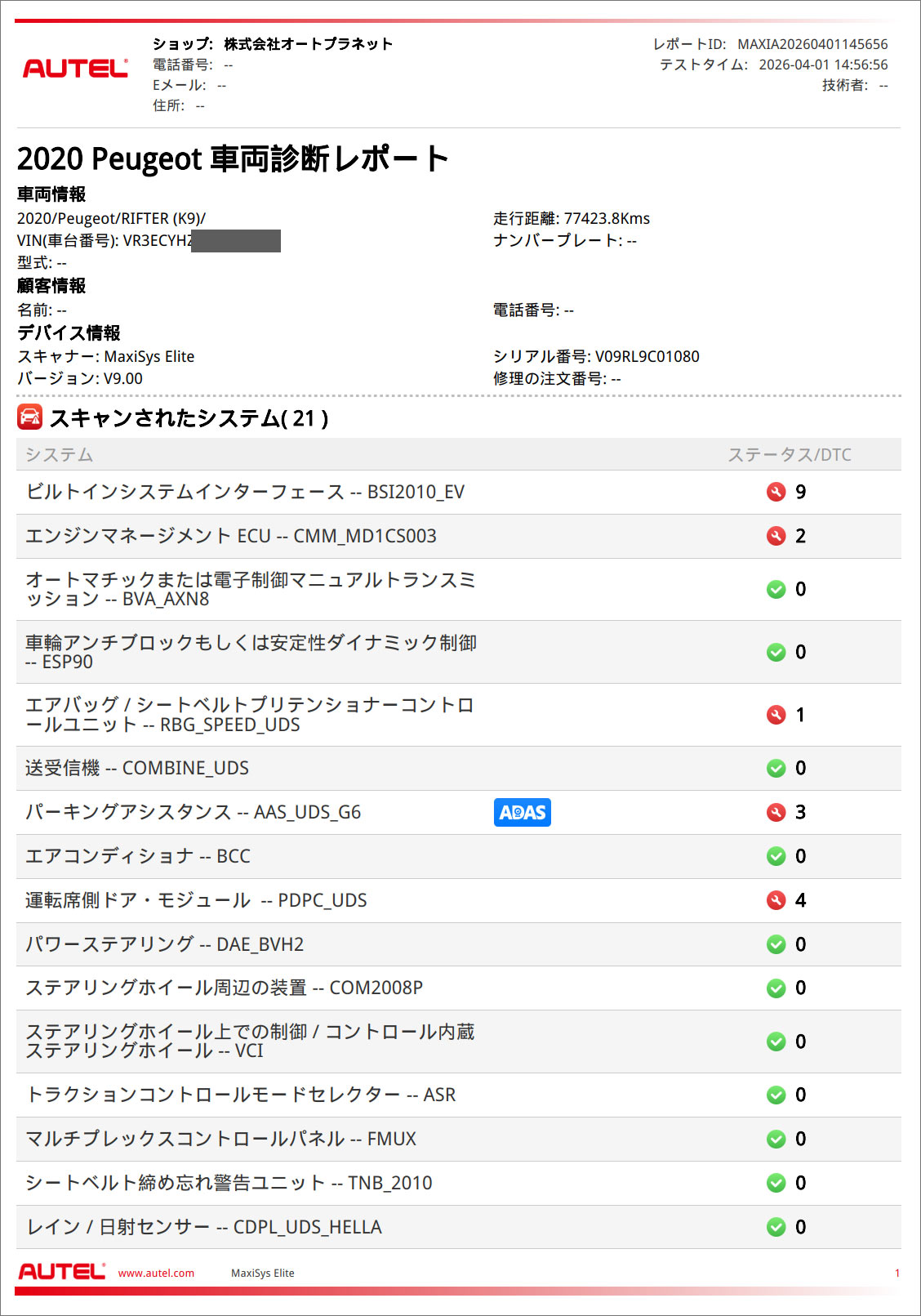Click the システム column header

60,455
